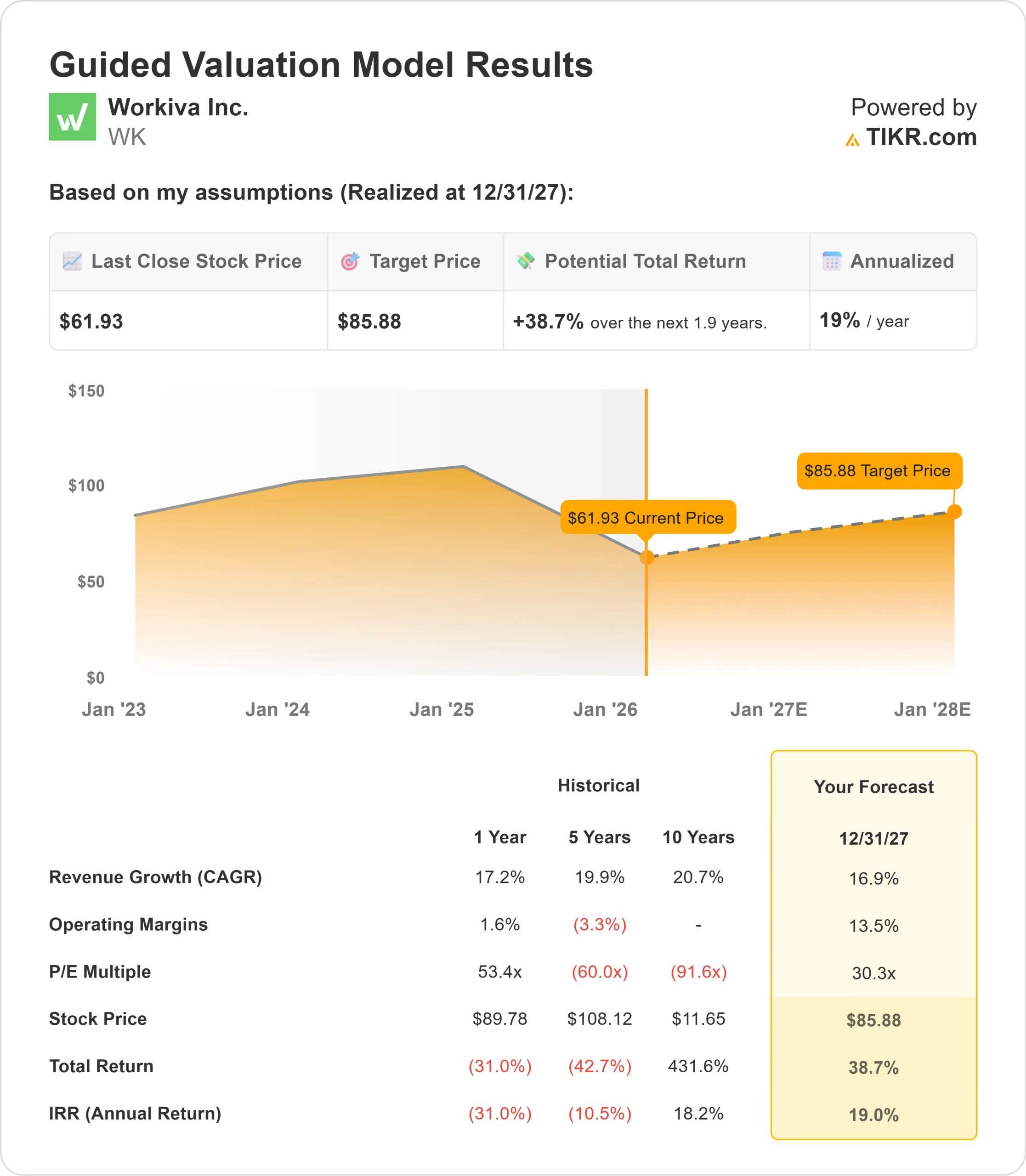
Task: Click the stock chart icon beside Last Close
Action: [72, 261]
